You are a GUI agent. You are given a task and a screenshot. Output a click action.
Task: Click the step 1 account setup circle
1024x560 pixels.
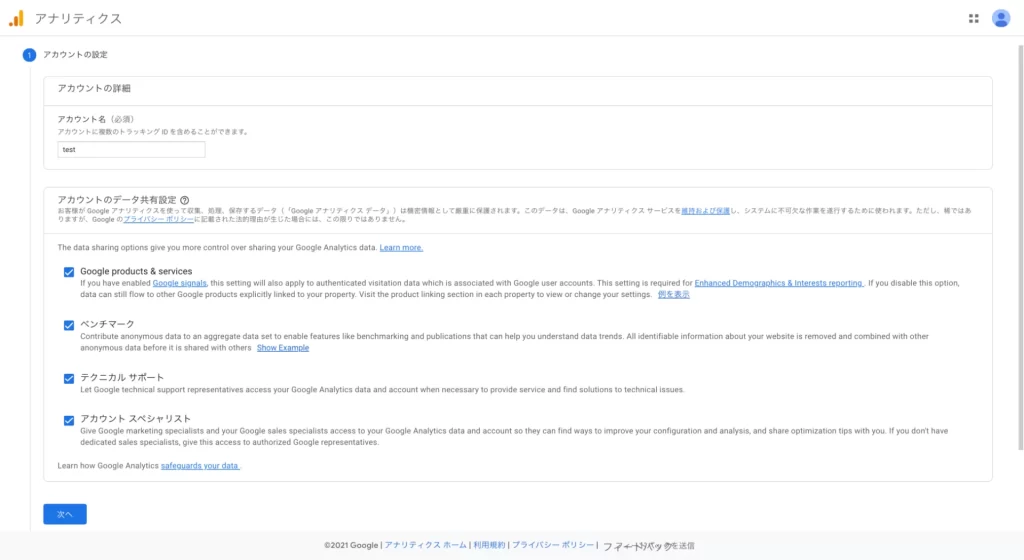[x=29, y=54]
